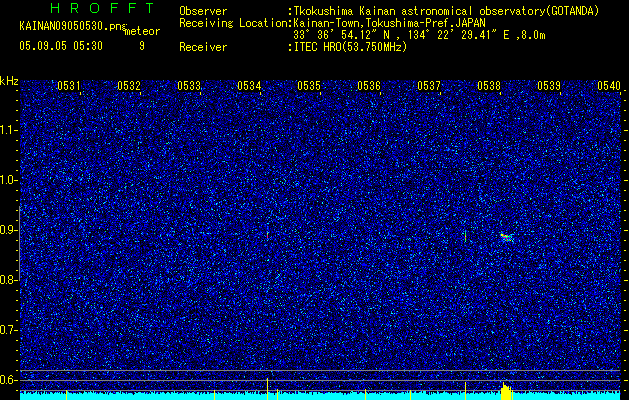The image size is (629, 400).
Task: Click the 0537 time axis label
Action: point(429,86)
